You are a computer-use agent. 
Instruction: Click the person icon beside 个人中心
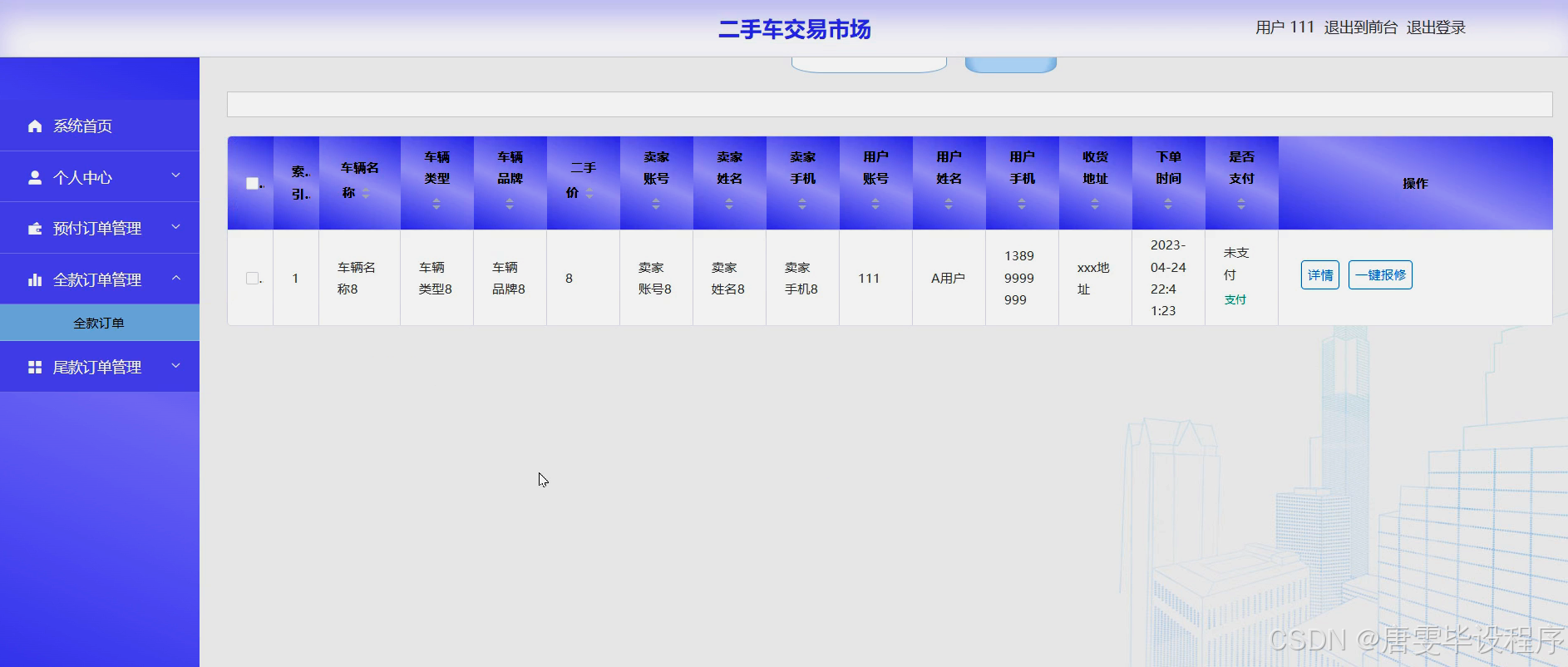coord(35,177)
